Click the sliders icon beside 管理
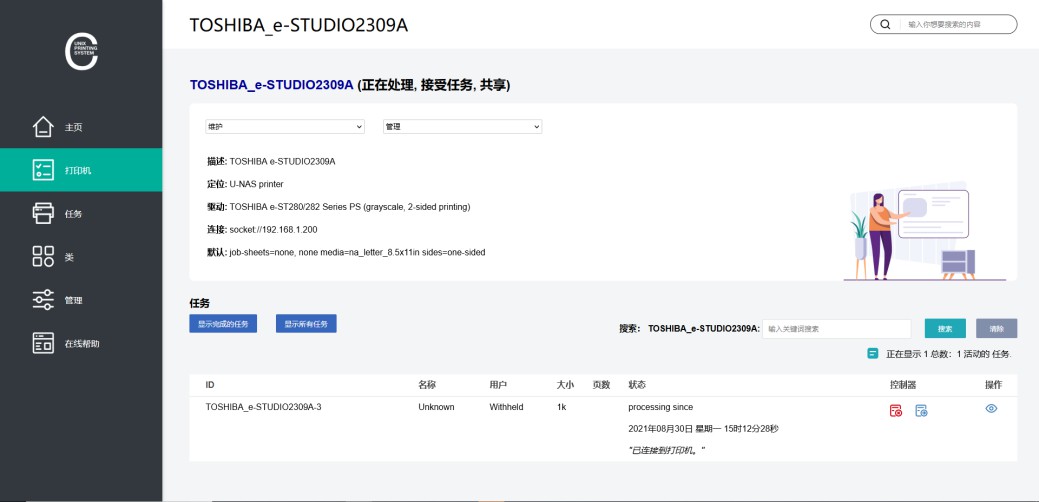The image size is (1039, 502). 43,300
